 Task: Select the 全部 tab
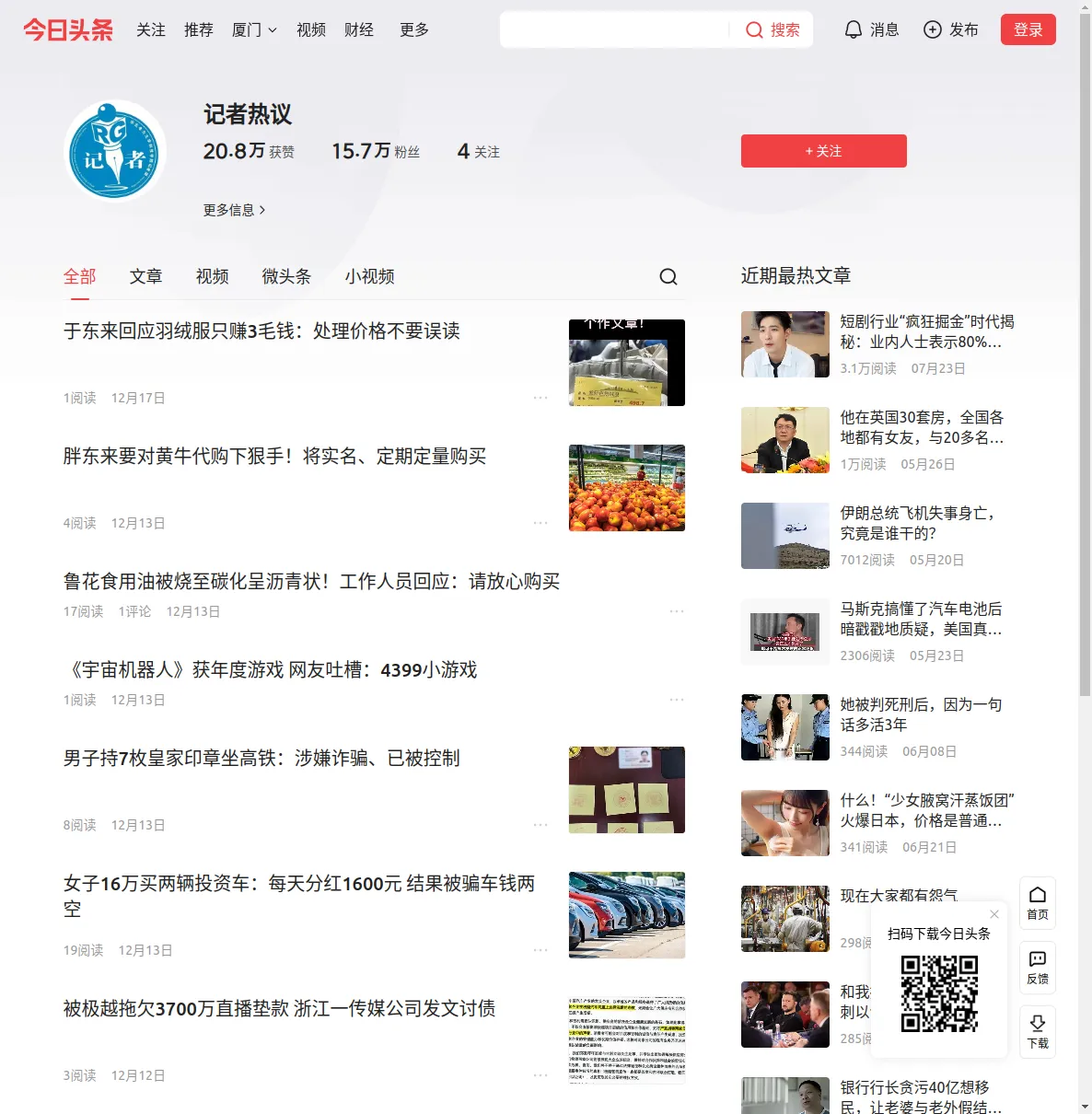click(80, 276)
